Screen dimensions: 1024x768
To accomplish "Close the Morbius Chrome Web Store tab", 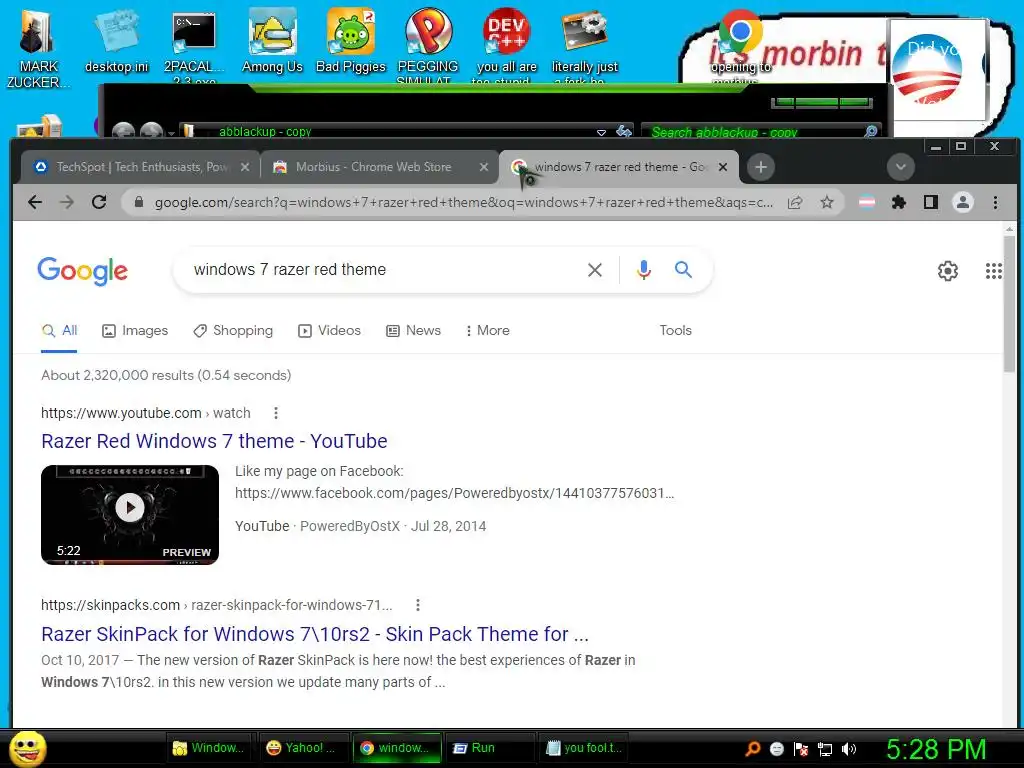I will coord(484,167).
